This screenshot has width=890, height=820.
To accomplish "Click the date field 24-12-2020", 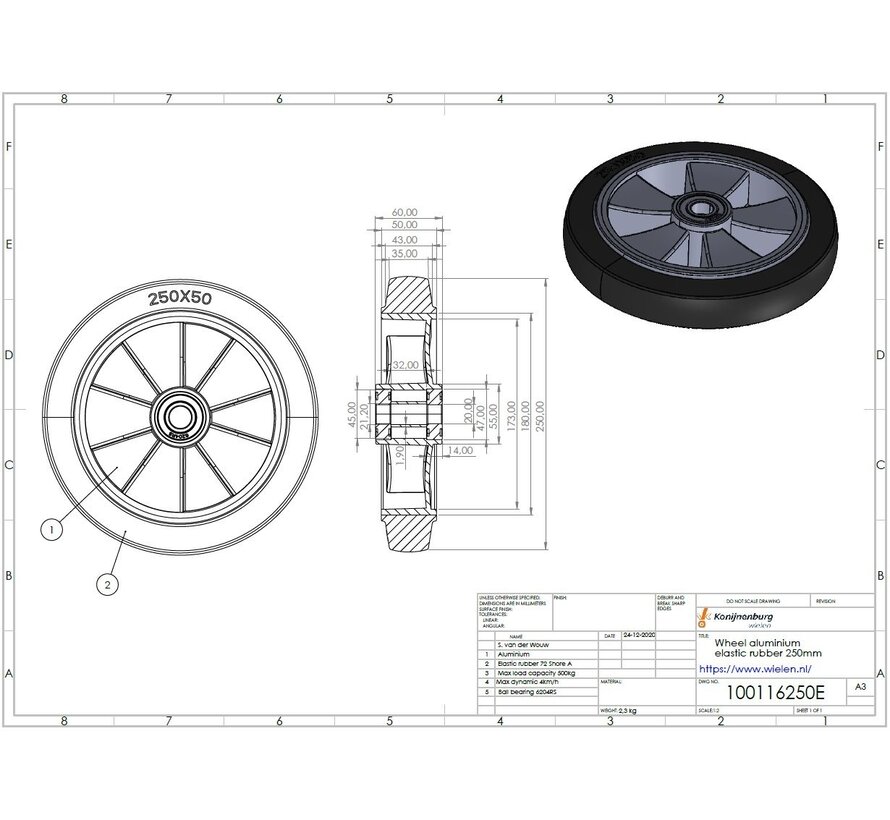I will click(x=640, y=633).
